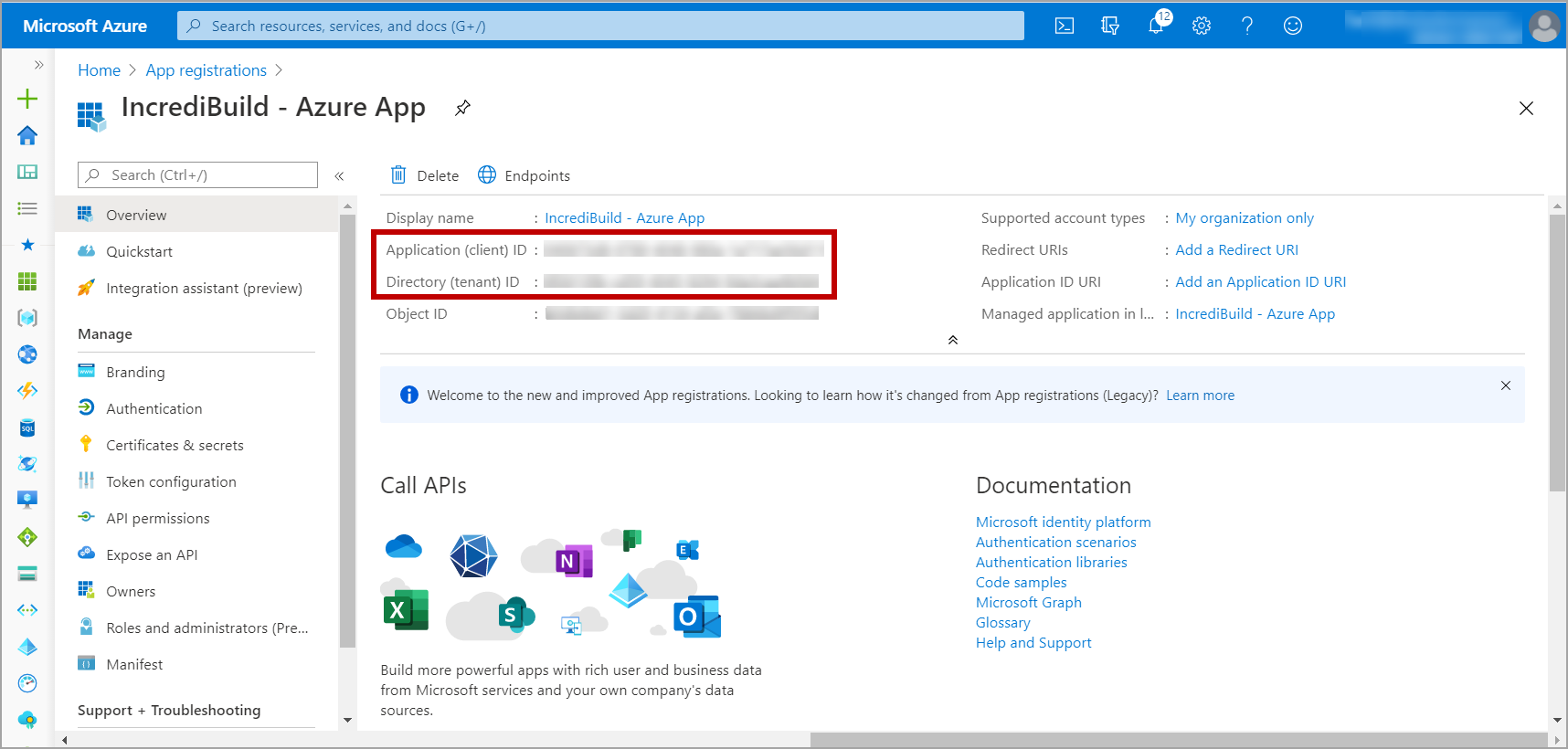Open the App Services globe icon
The image size is (1568, 749).
pos(27,354)
